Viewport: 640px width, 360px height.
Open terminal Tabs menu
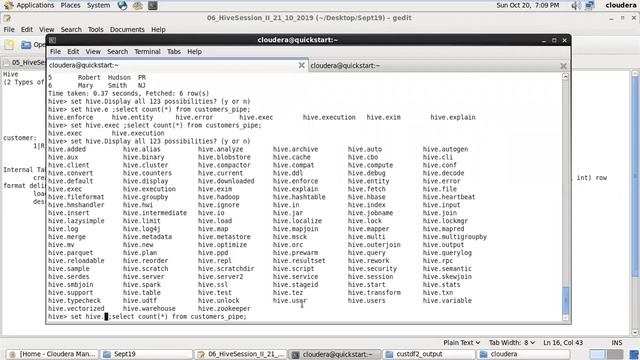(174, 51)
